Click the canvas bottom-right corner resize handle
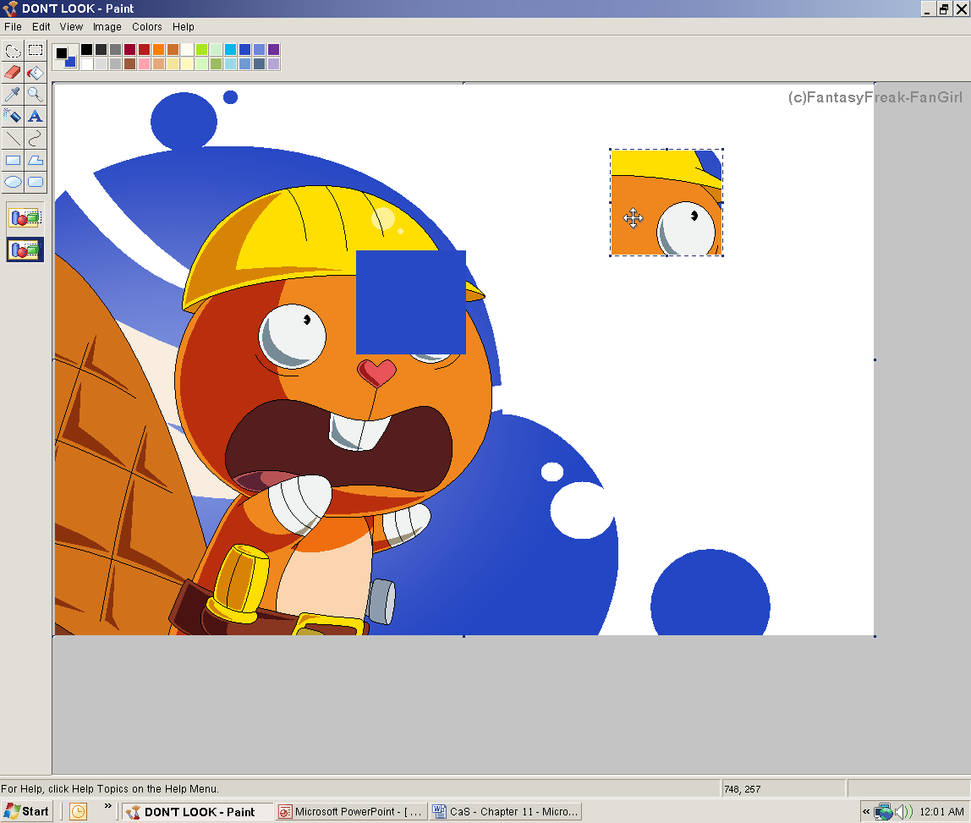 coord(875,636)
